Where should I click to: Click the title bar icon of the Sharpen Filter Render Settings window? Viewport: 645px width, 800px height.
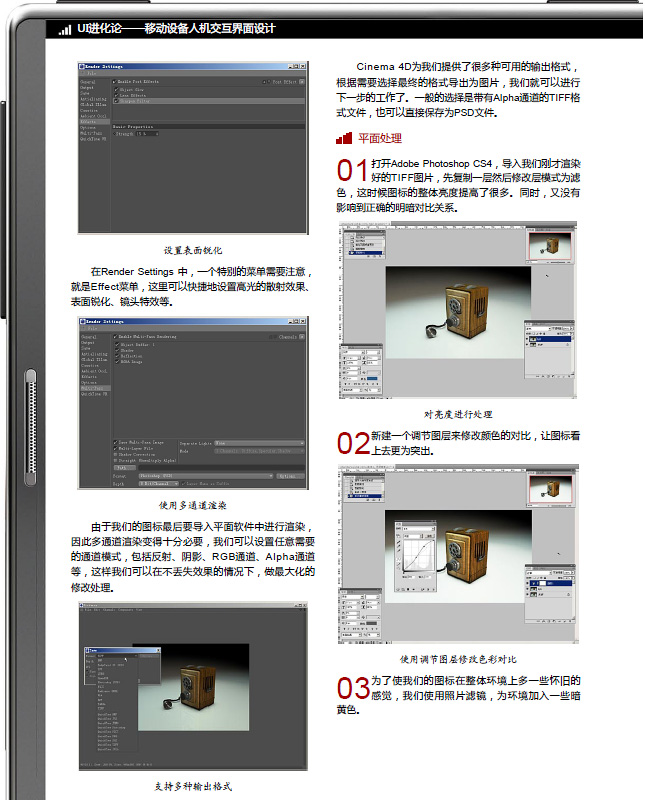(x=82, y=67)
